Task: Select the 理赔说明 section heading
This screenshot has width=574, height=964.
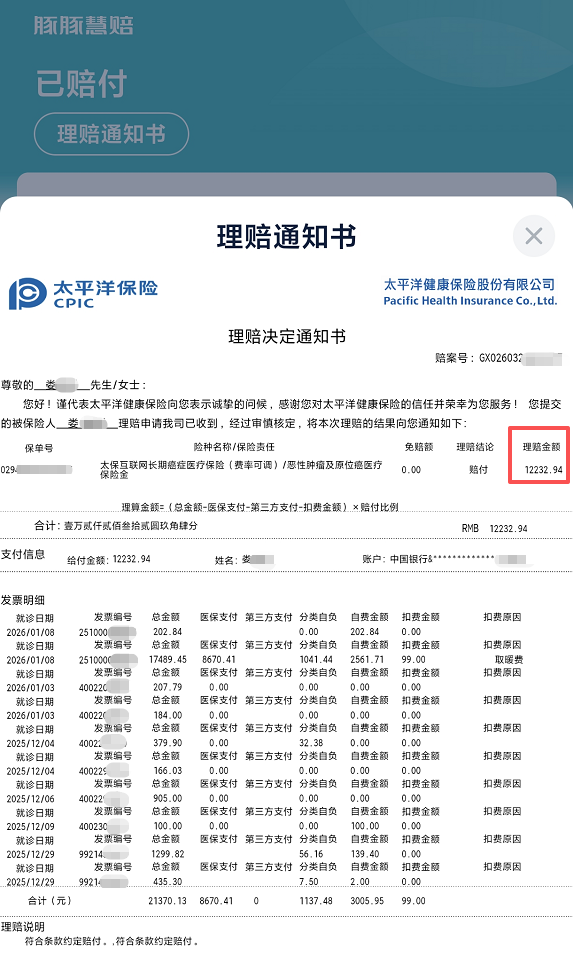Action: [23, 926]
